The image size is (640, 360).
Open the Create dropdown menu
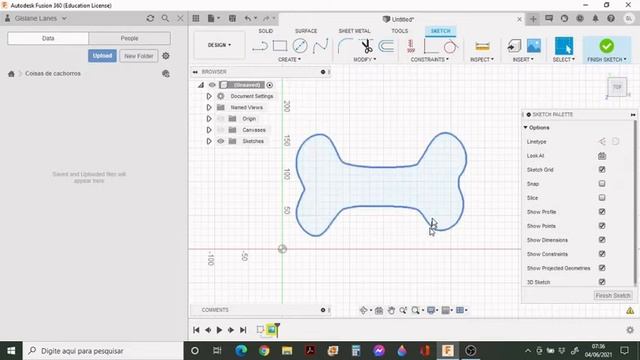(289, 60)
